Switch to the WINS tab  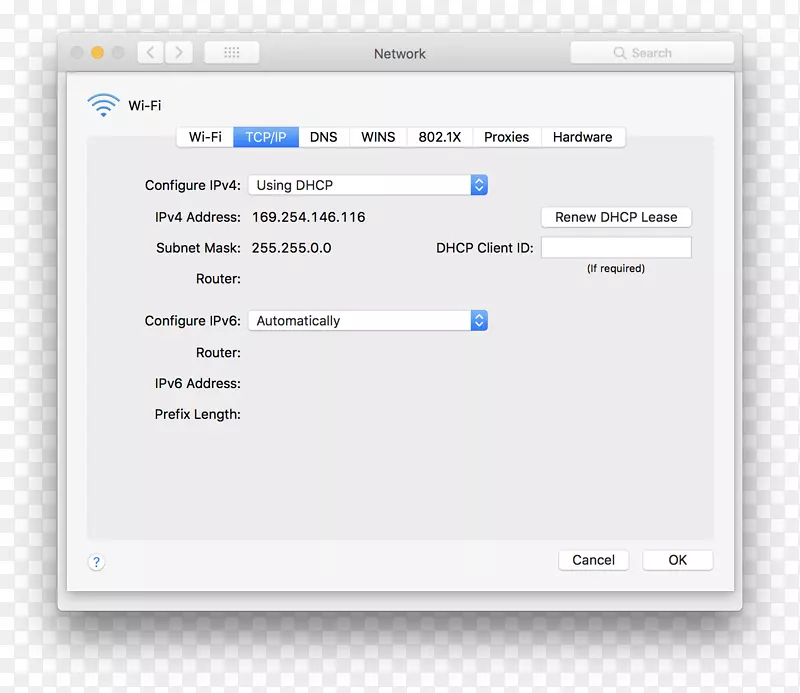(377, 137)
